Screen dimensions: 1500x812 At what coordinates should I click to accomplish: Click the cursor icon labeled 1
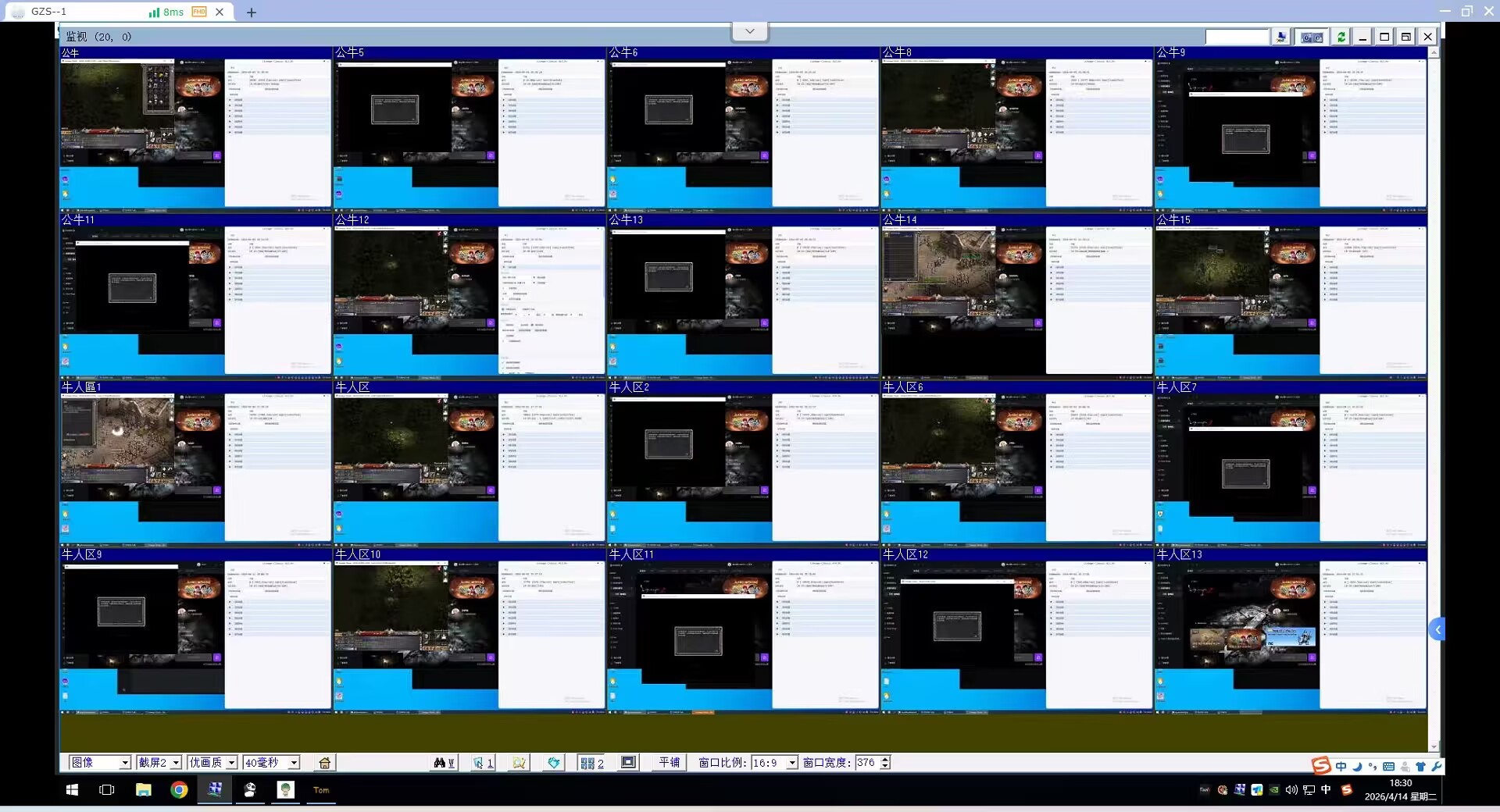click(483, 763)
